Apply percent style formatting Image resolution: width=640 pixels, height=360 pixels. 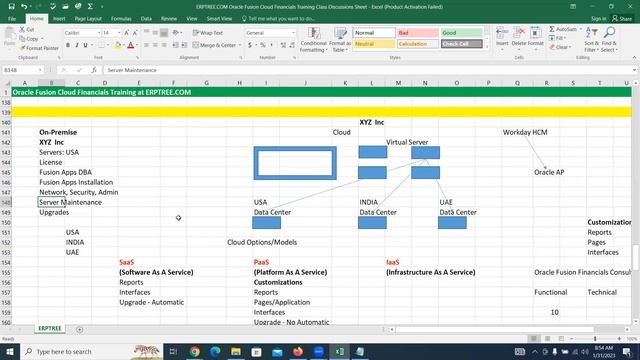263,45
